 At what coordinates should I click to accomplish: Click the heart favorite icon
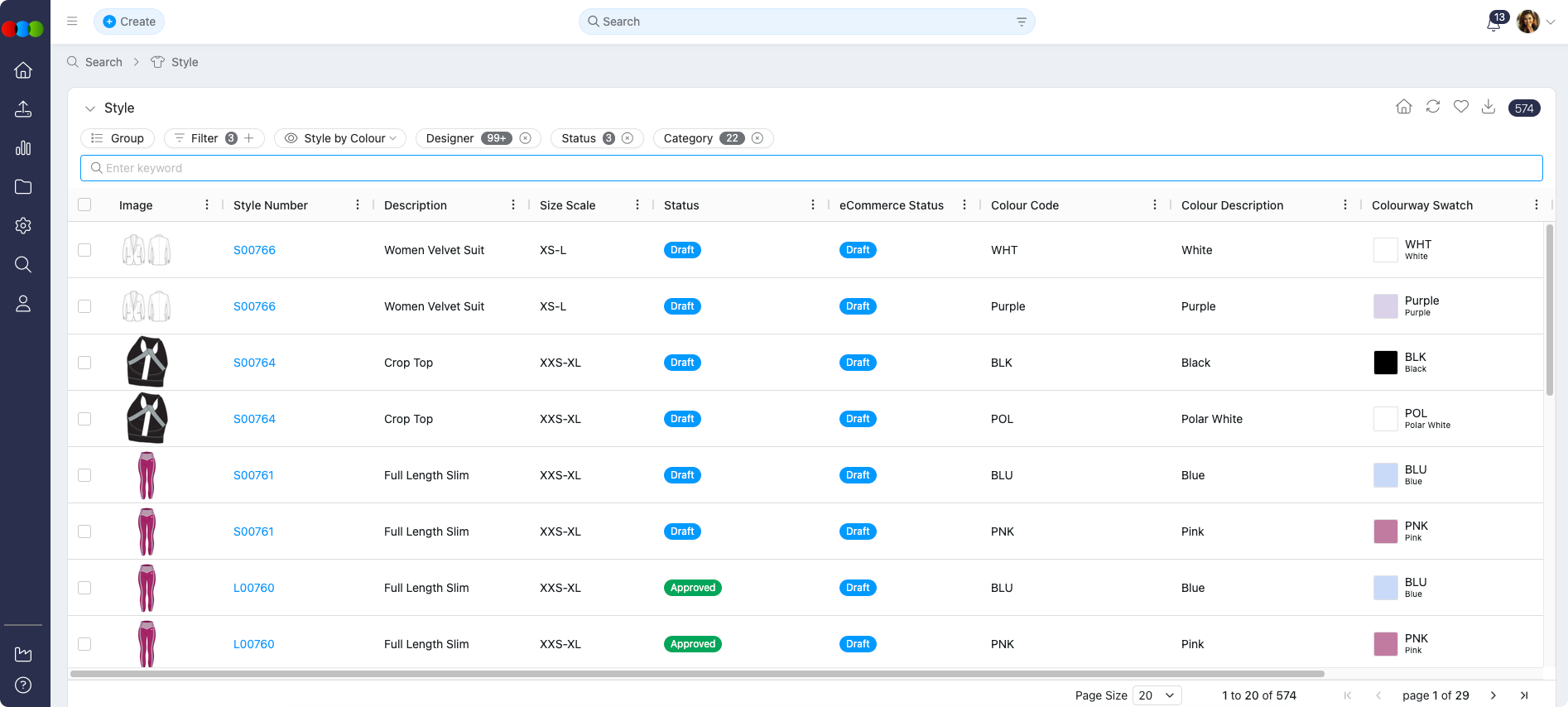[1460, 107]
